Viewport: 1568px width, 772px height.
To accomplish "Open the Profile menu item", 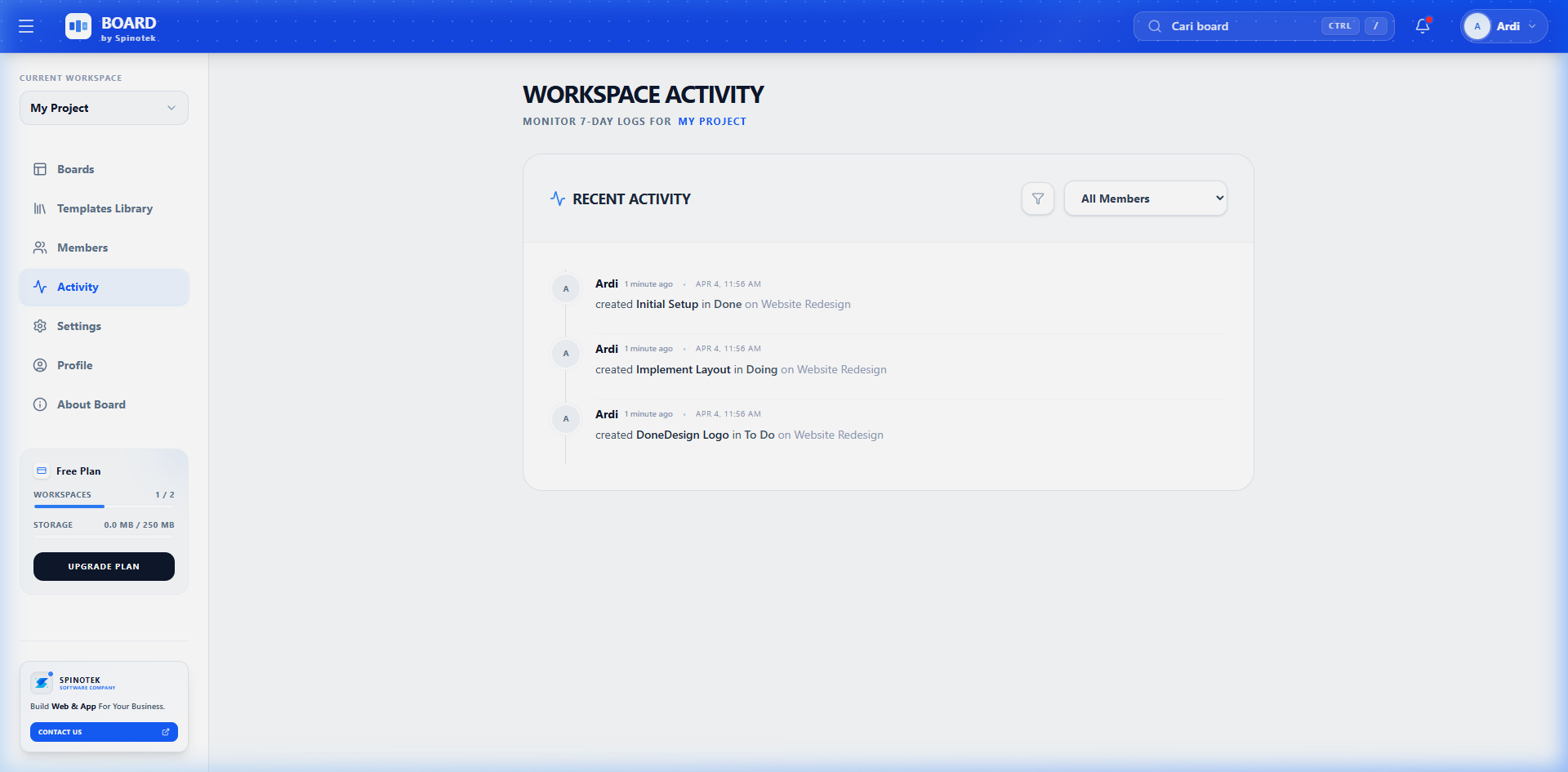I will point(74,365).
